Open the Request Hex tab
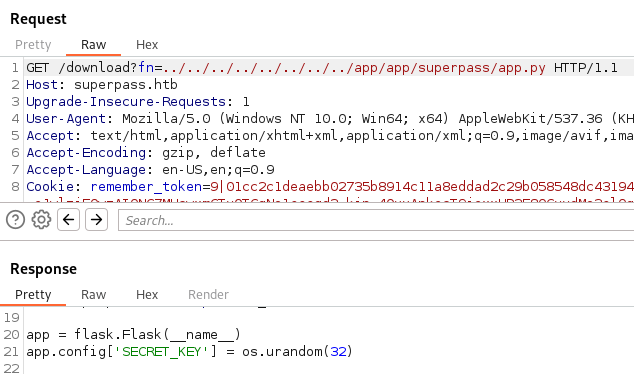Screen dimensions: 634x374 [x=147, y=44]
